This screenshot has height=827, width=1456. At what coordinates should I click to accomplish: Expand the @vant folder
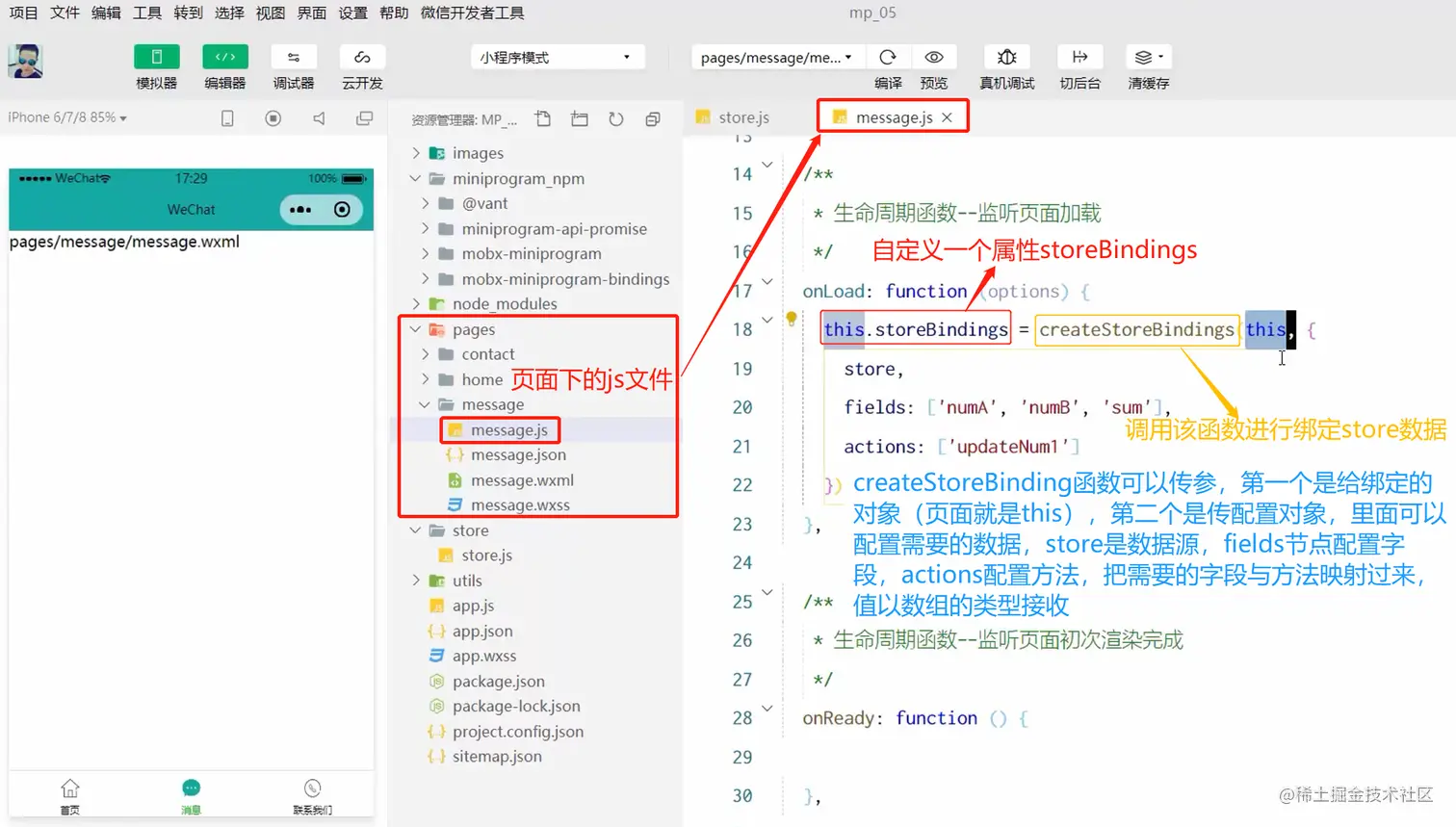[426, 203]
